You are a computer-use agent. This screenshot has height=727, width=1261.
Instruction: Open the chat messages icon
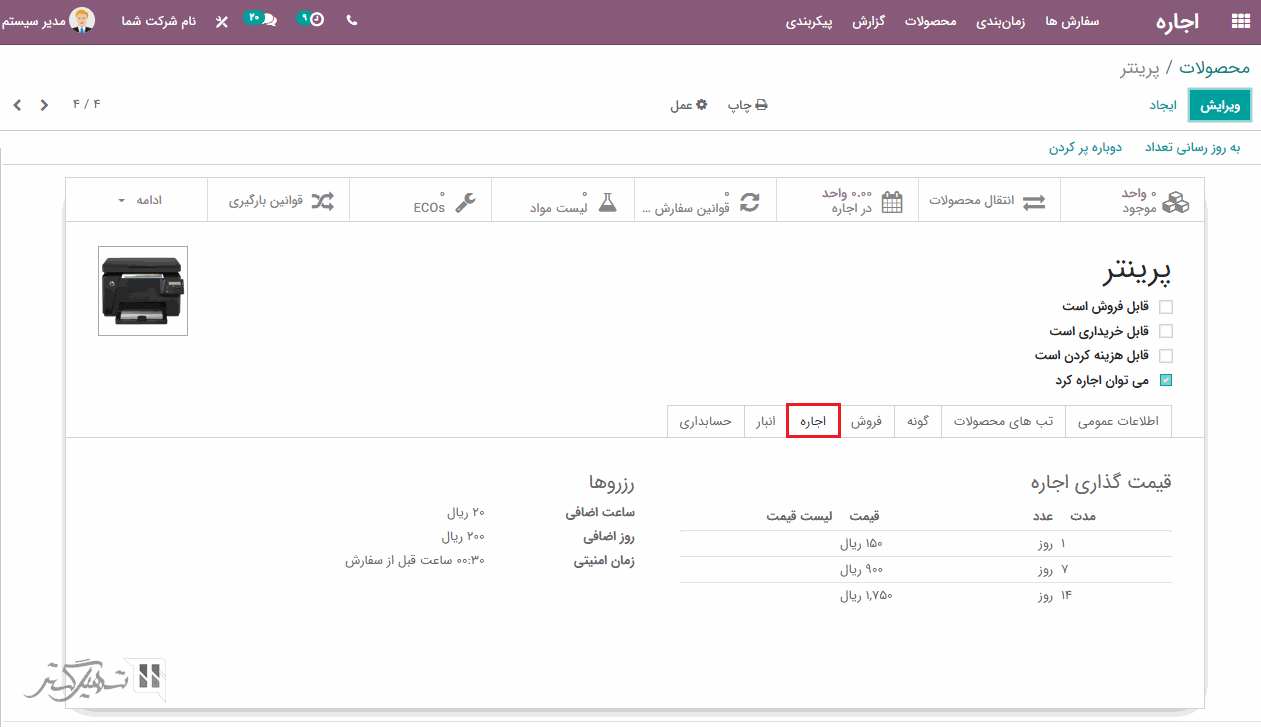pyautogui.click(x=264, y=20)
